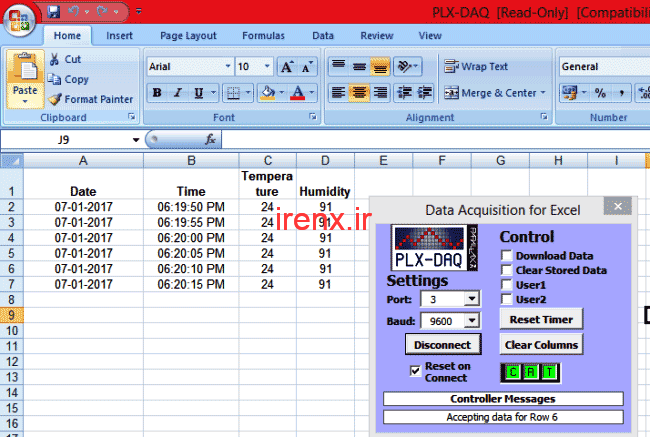The height and width of the screenshot is (437, 650).
Task: Click the Office button logo
Action: pos(19,19)
